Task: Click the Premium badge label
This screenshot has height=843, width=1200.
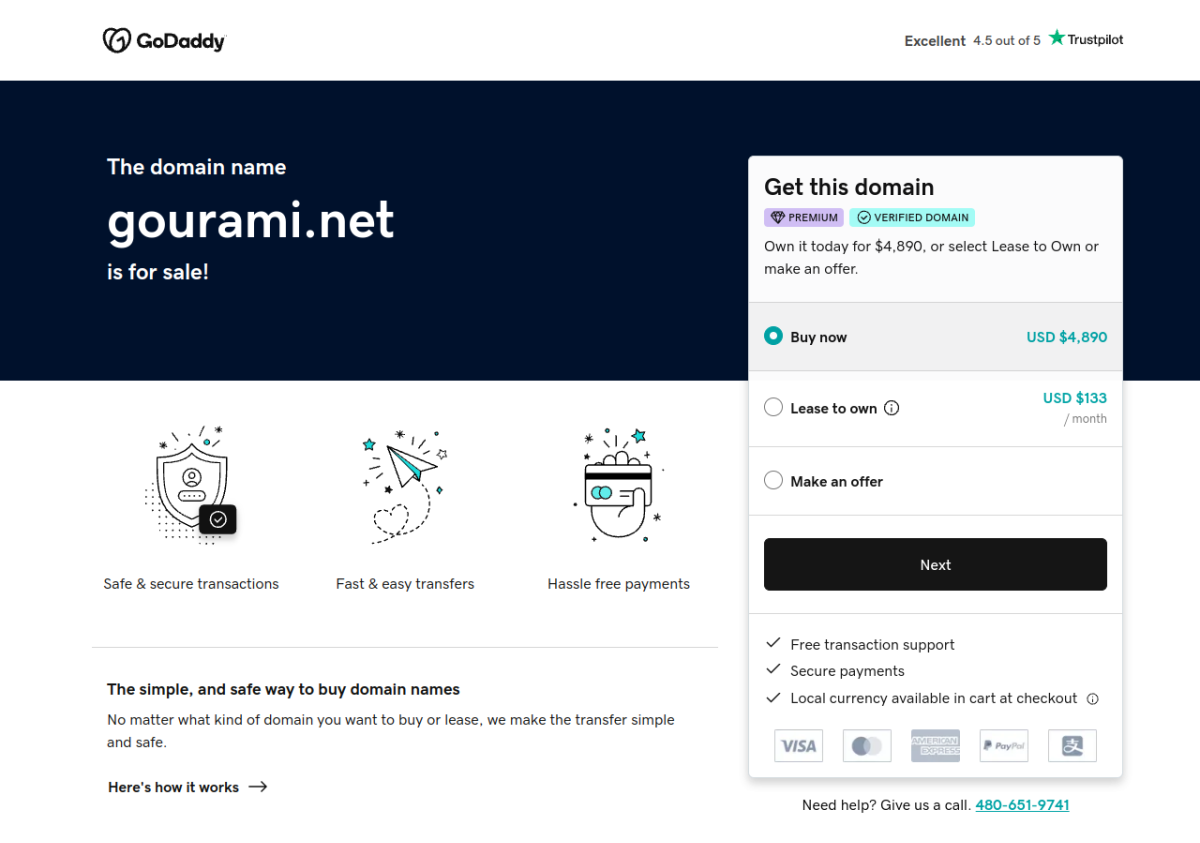Action: point(804,217)
